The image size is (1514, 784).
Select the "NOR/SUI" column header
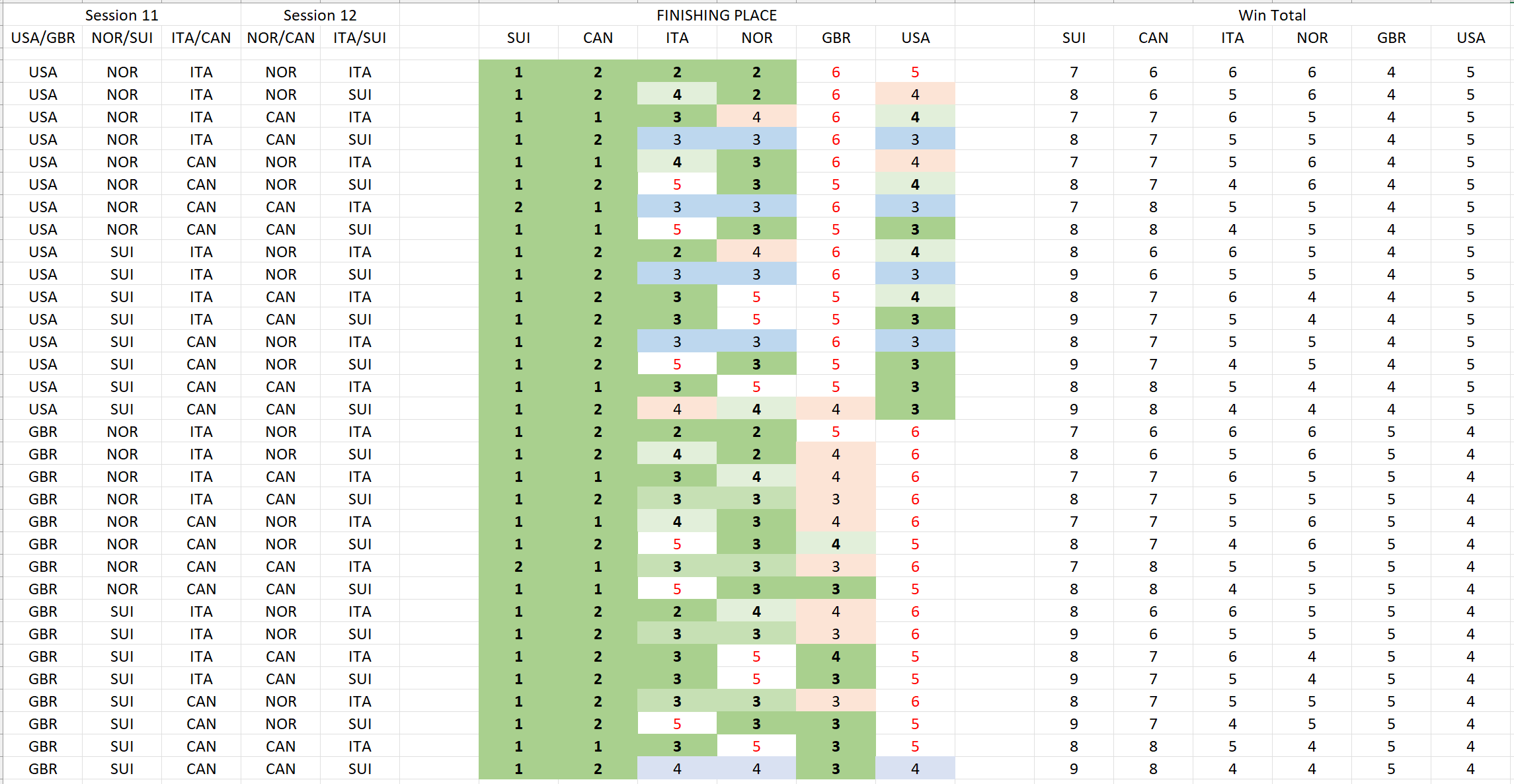pyautogui.click(x=122, y=38)
